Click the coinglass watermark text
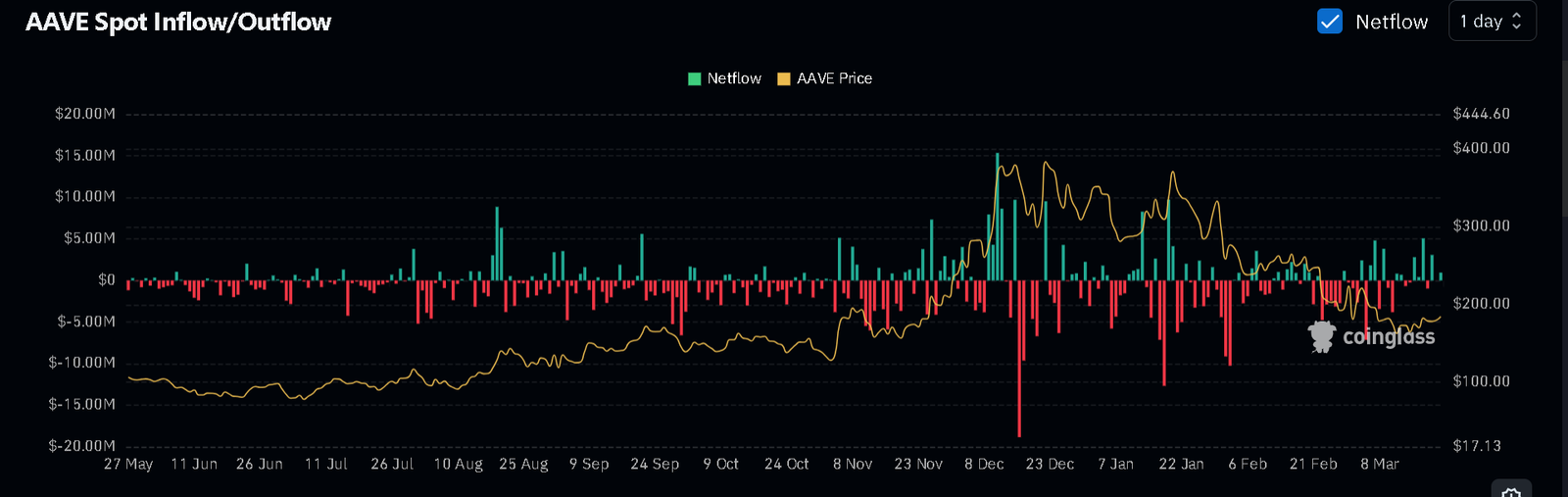 (1388, 337)
